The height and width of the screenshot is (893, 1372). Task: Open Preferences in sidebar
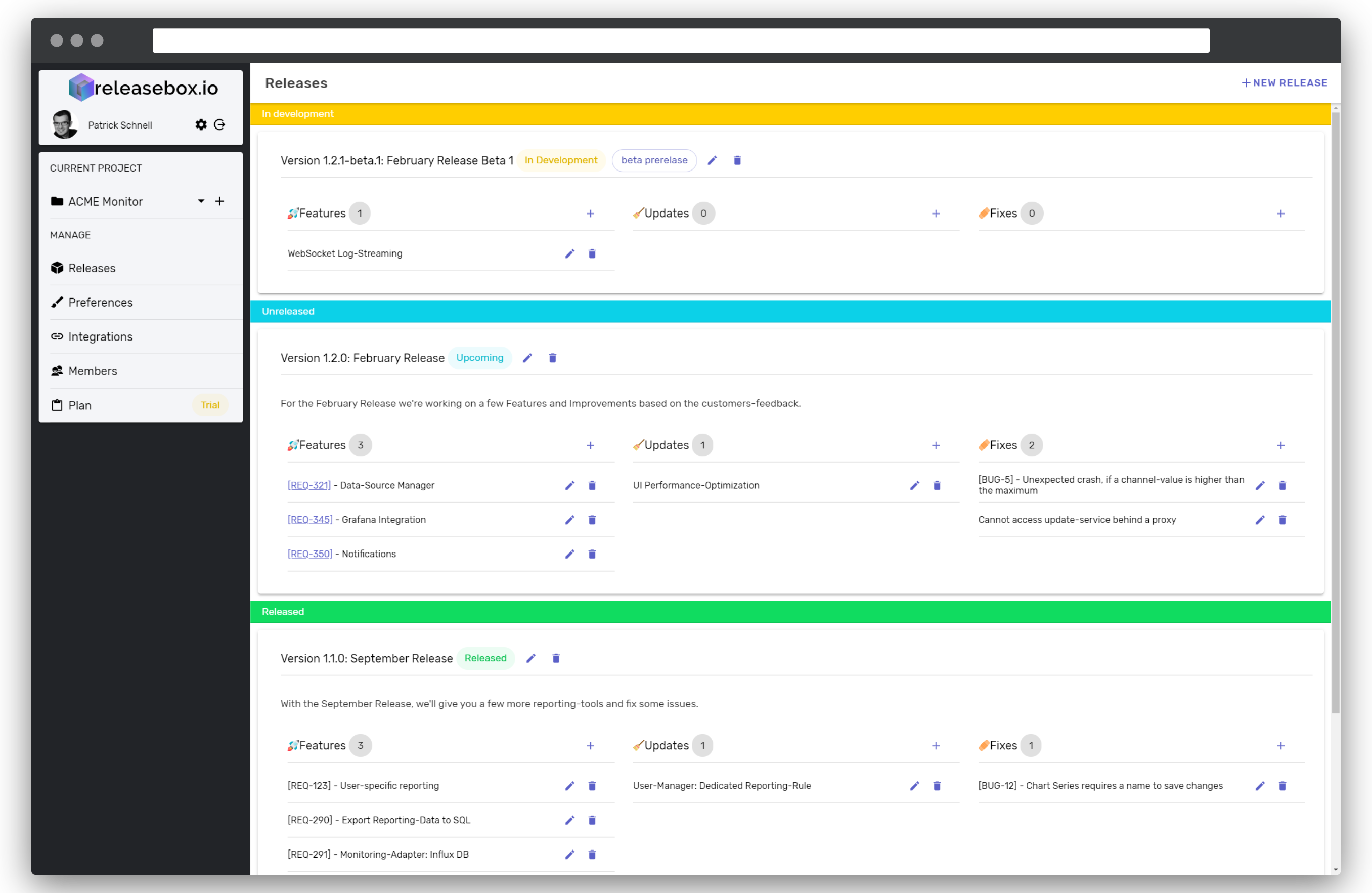141,302
